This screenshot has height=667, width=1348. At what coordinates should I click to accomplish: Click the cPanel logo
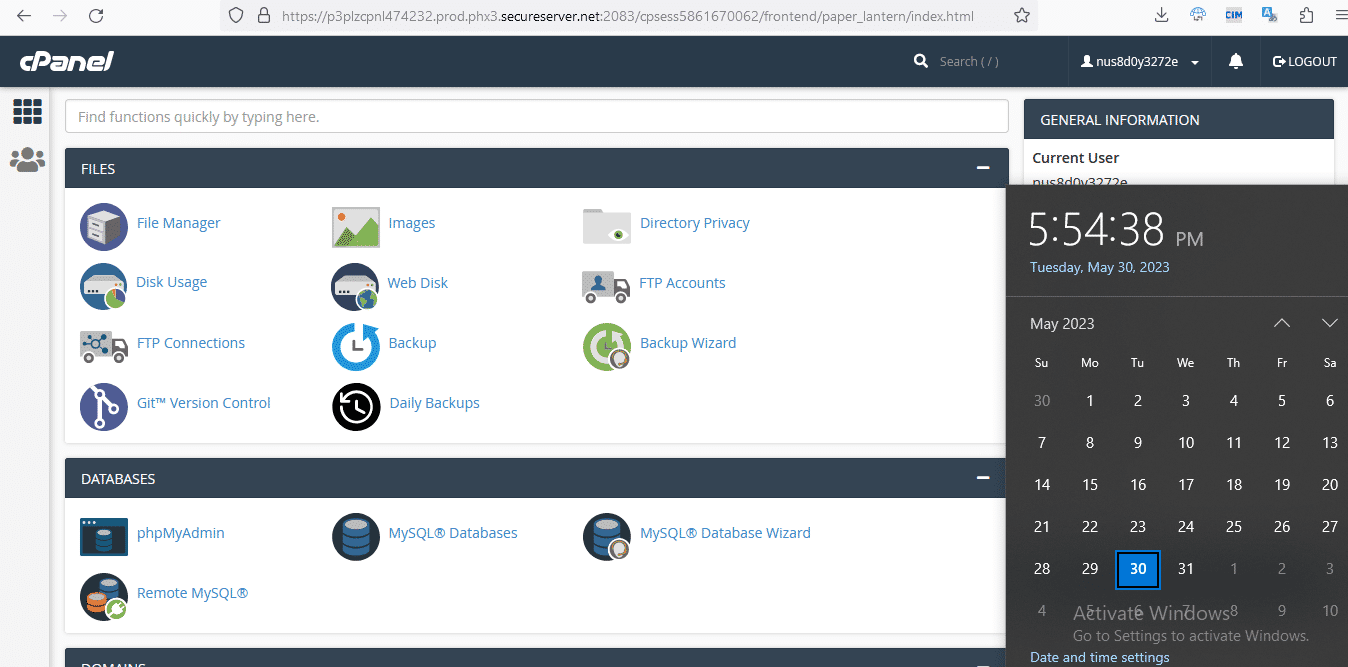(67, 62)
